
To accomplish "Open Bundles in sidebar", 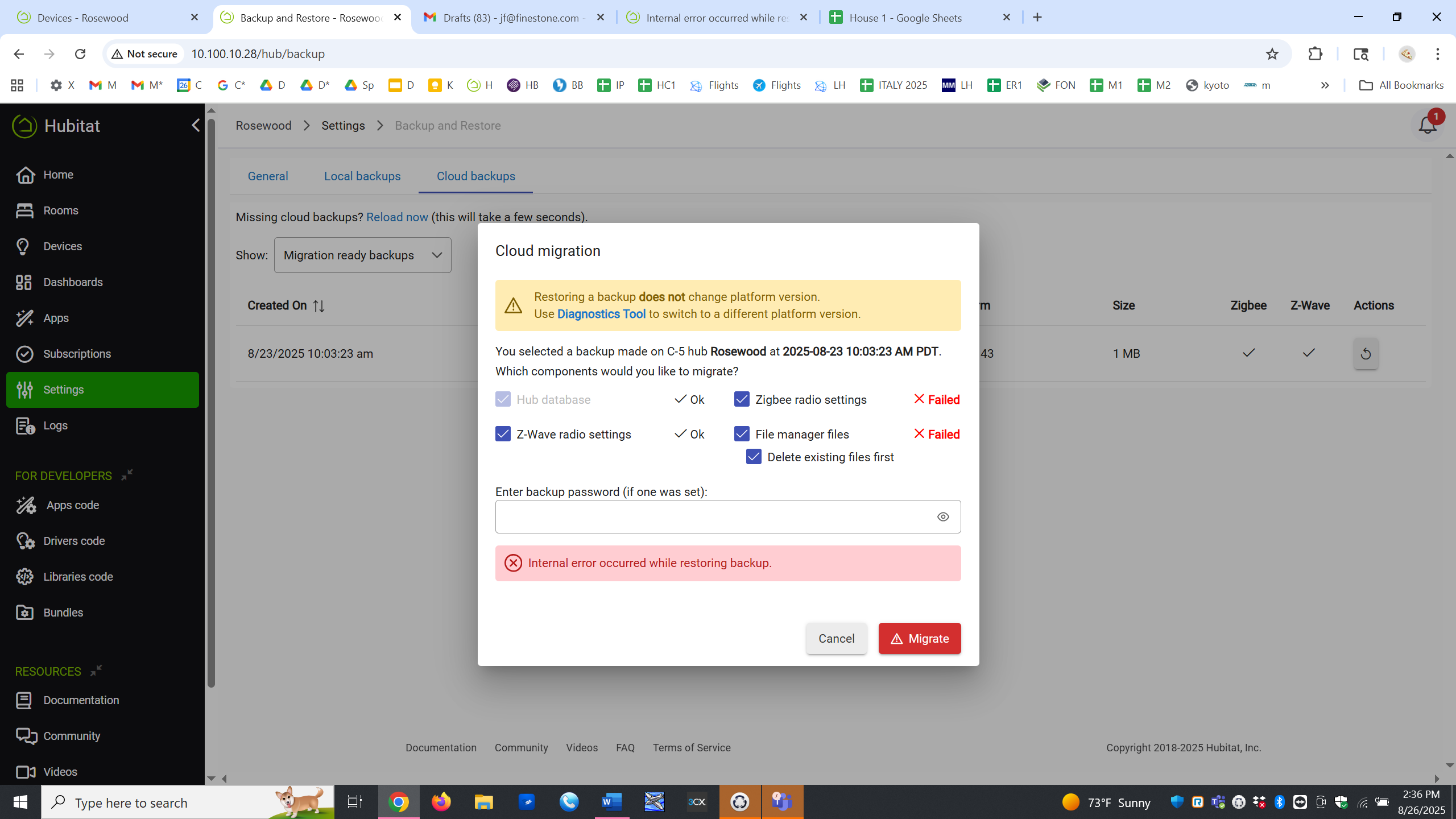I will [x=63, y=613].
